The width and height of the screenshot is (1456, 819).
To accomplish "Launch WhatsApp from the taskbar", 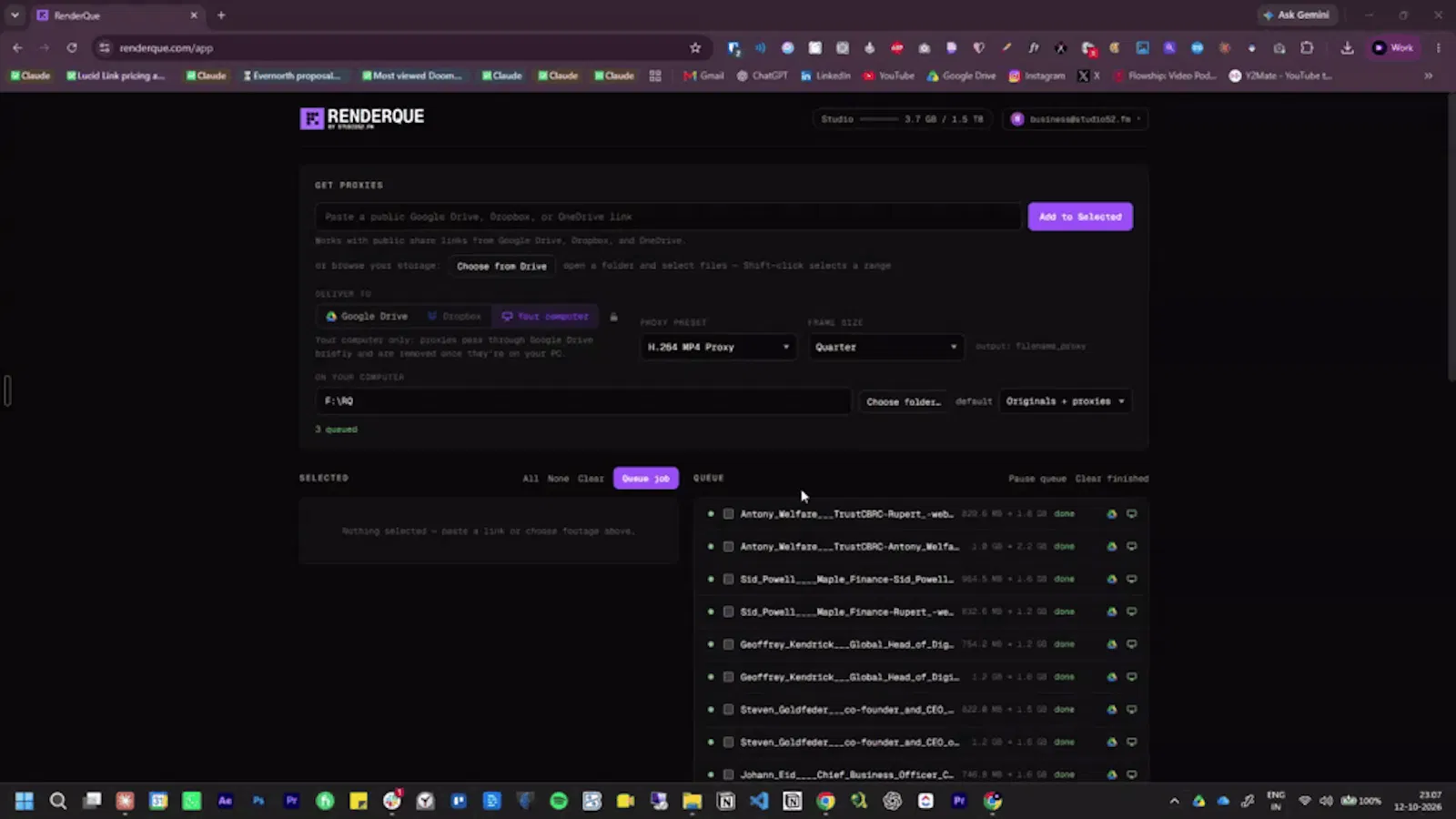I will pyautogui.click(x=191, y=801).
